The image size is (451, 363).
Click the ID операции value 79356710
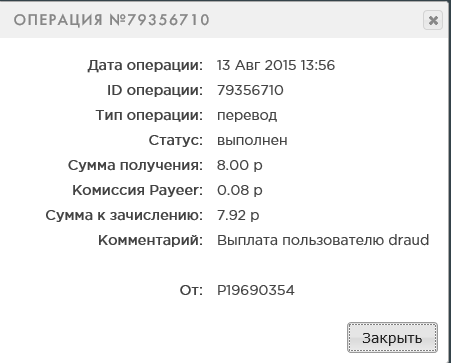[x=250, y=90]
